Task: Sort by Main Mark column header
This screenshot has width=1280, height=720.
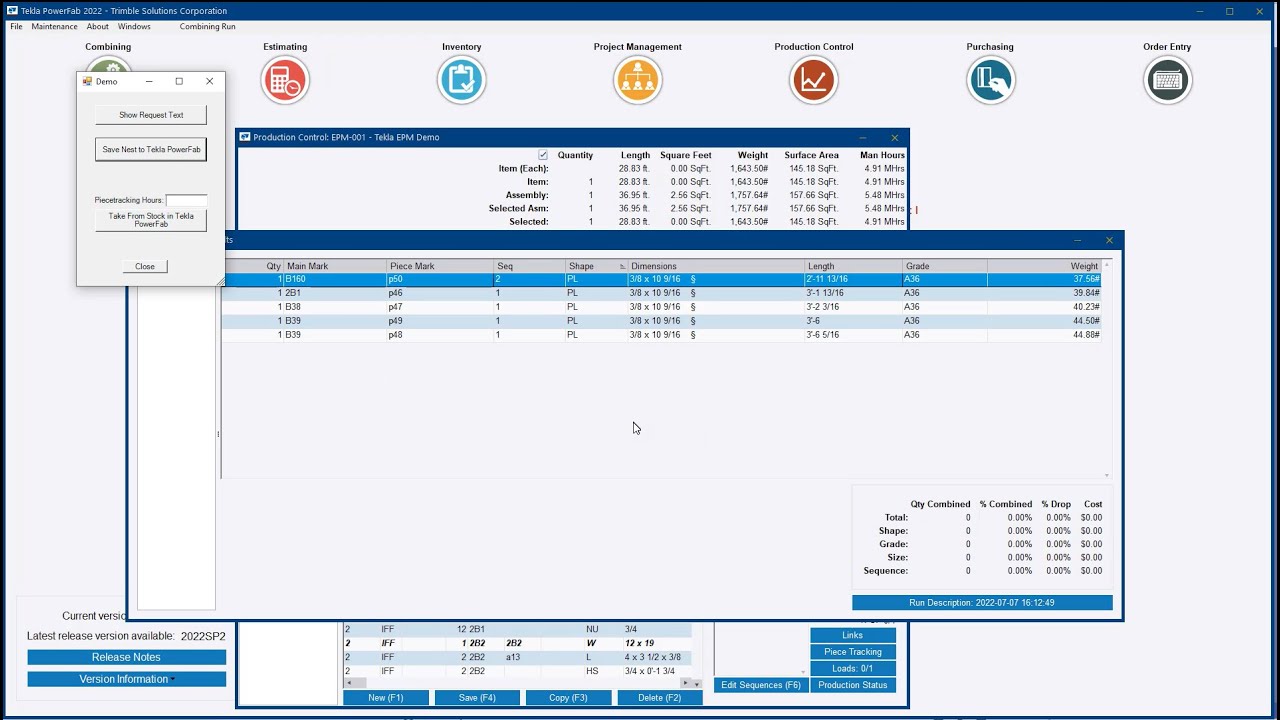Action: coord(335,266)
